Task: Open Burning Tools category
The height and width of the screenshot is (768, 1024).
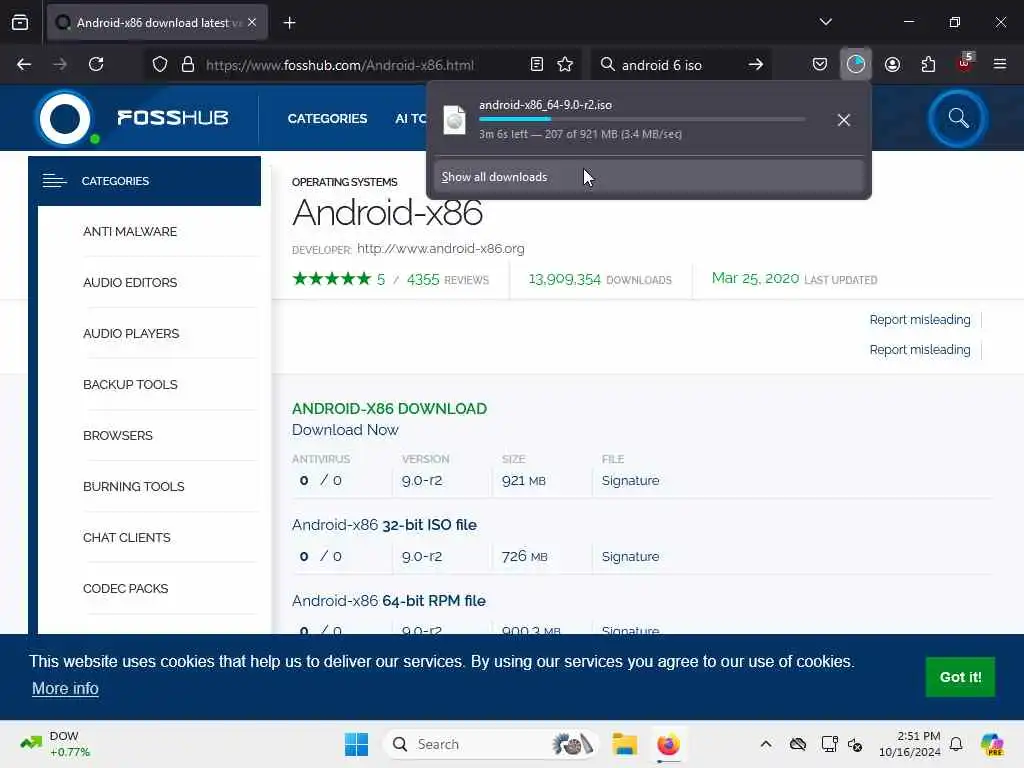Action: click(x=133, y=487)
